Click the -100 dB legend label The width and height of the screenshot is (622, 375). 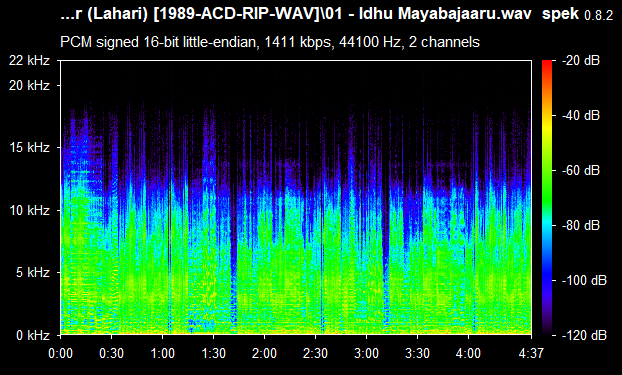[x=584, y=281]
